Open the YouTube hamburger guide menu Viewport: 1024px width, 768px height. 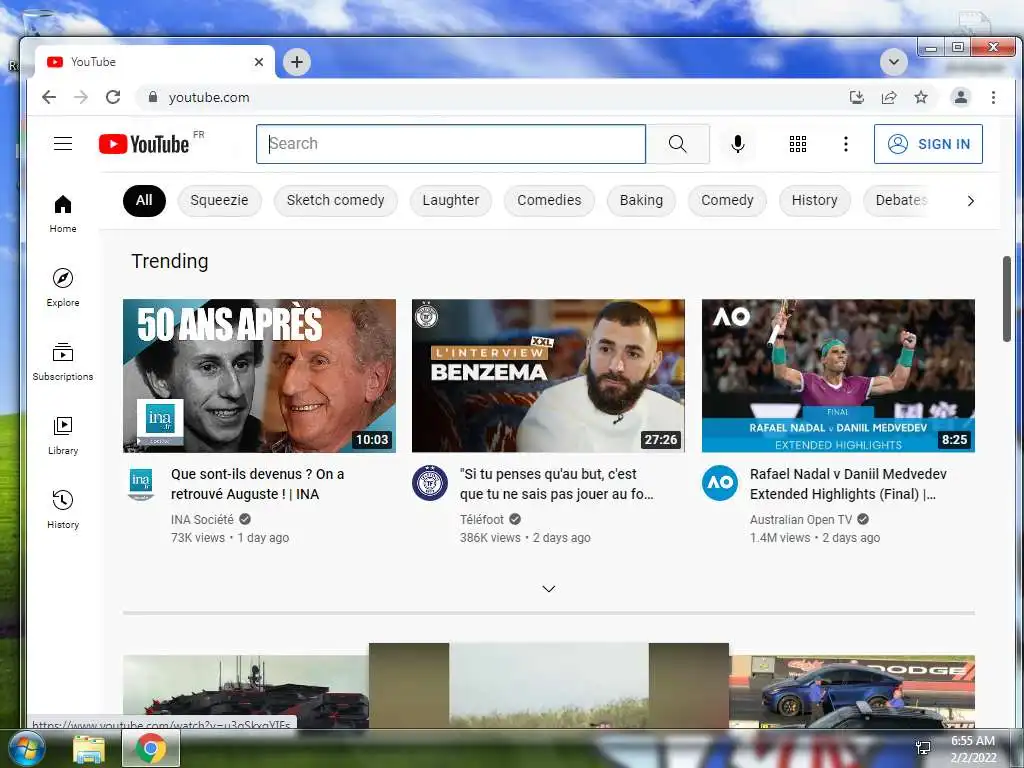point(63,144)
